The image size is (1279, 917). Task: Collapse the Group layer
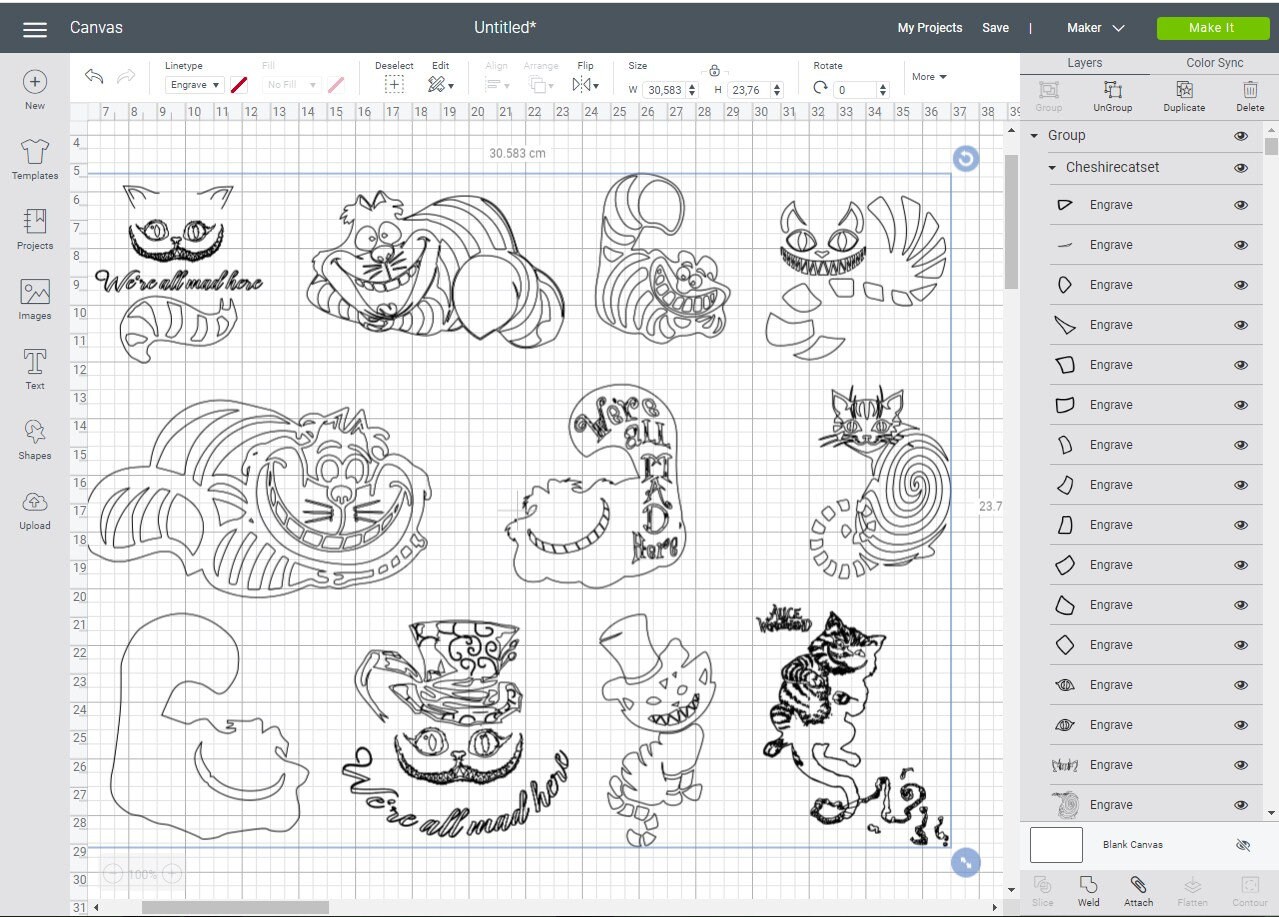pos(1035,135)
